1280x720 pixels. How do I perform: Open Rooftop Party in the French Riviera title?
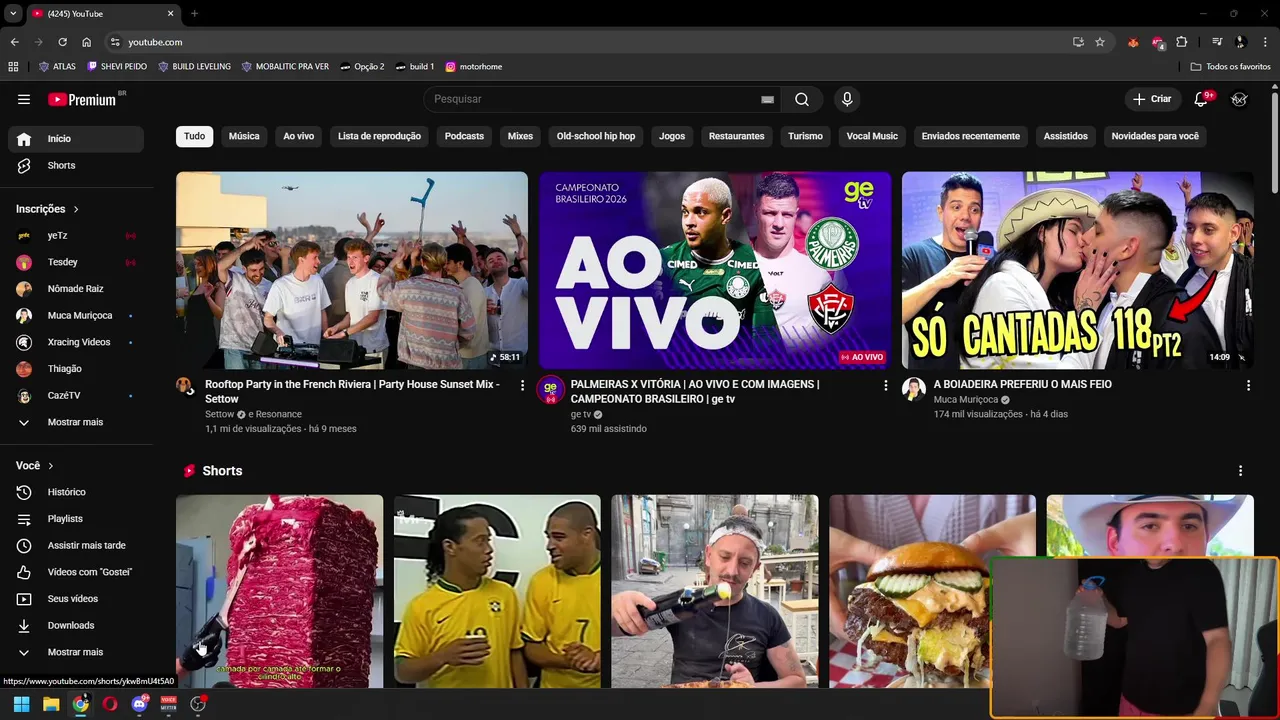352,392
